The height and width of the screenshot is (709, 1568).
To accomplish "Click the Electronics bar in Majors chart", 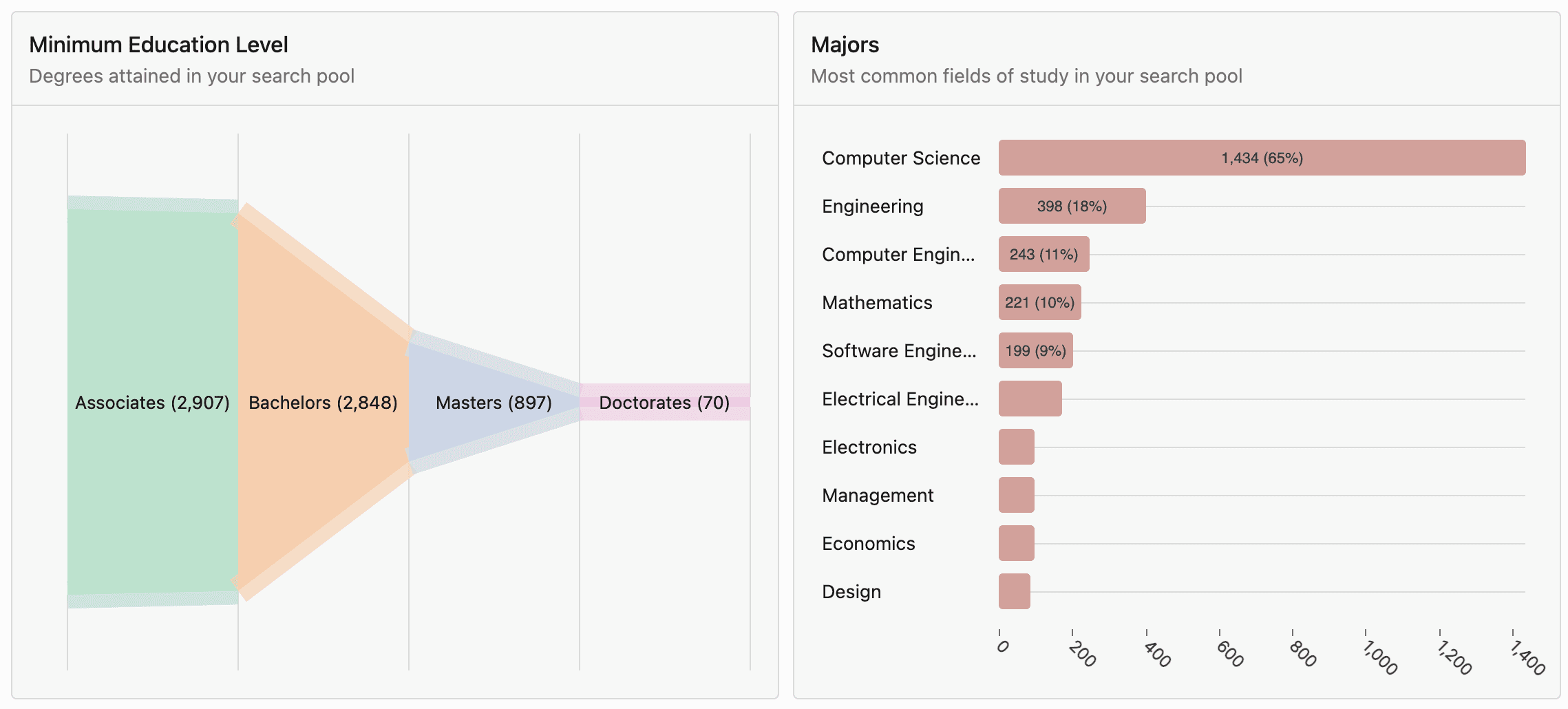I will pyautogui.click(x=1016, y=447).
